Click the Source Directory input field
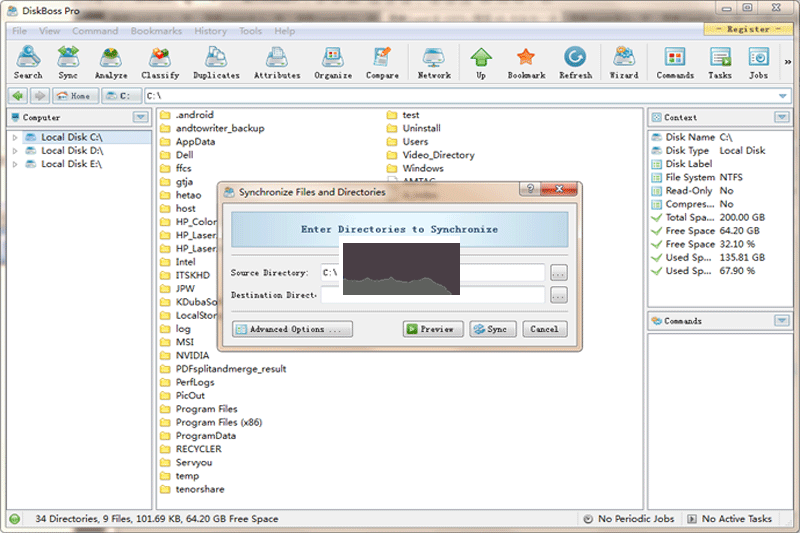This screenshot has height=533, width=800. click(433, 273)
